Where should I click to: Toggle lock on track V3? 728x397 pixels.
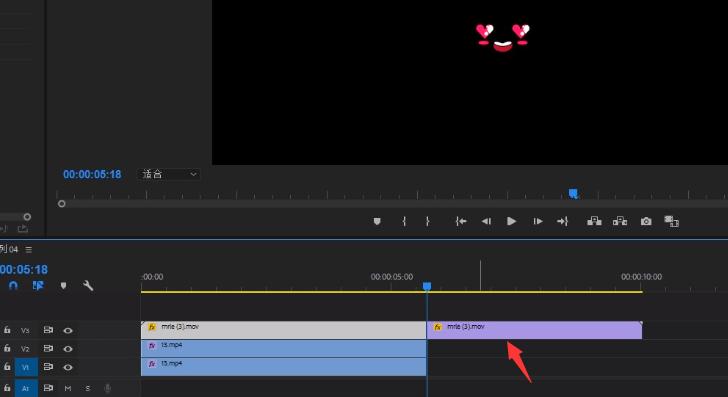point(7,330)
